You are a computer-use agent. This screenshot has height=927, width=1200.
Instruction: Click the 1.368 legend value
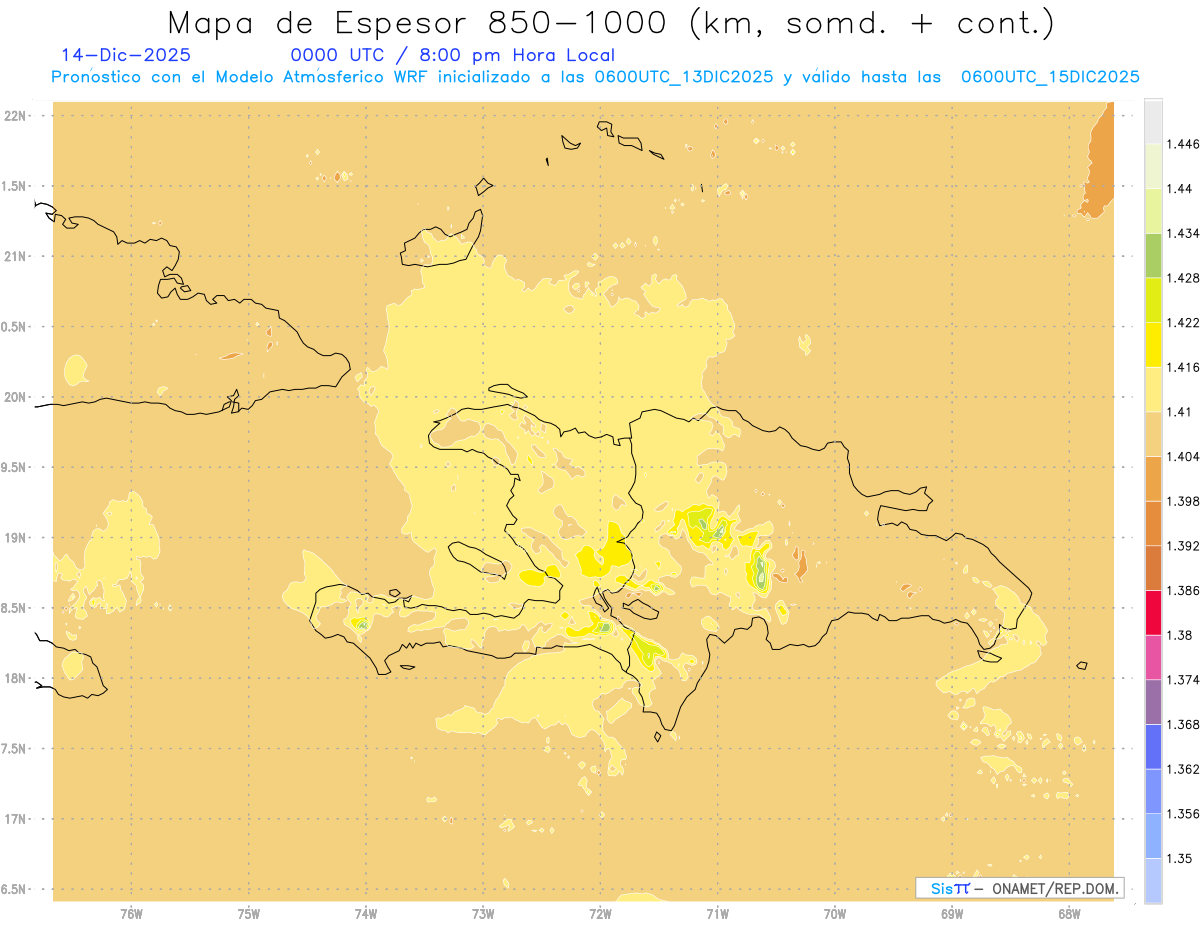1183,725
